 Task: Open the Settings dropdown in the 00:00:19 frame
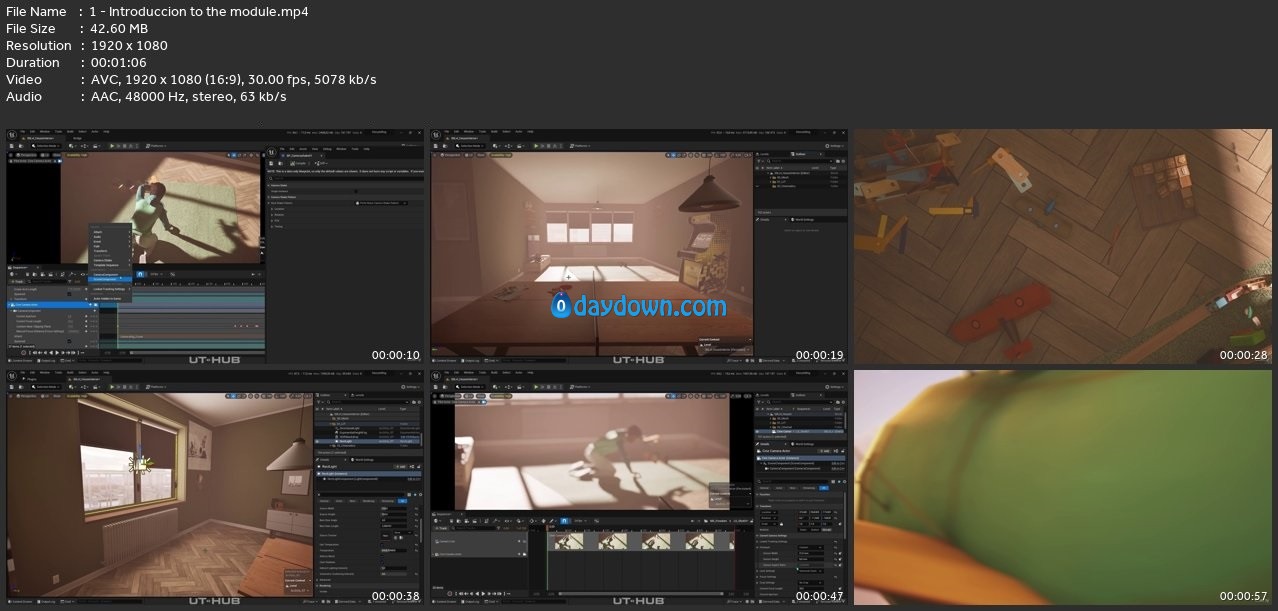point(835,146)
